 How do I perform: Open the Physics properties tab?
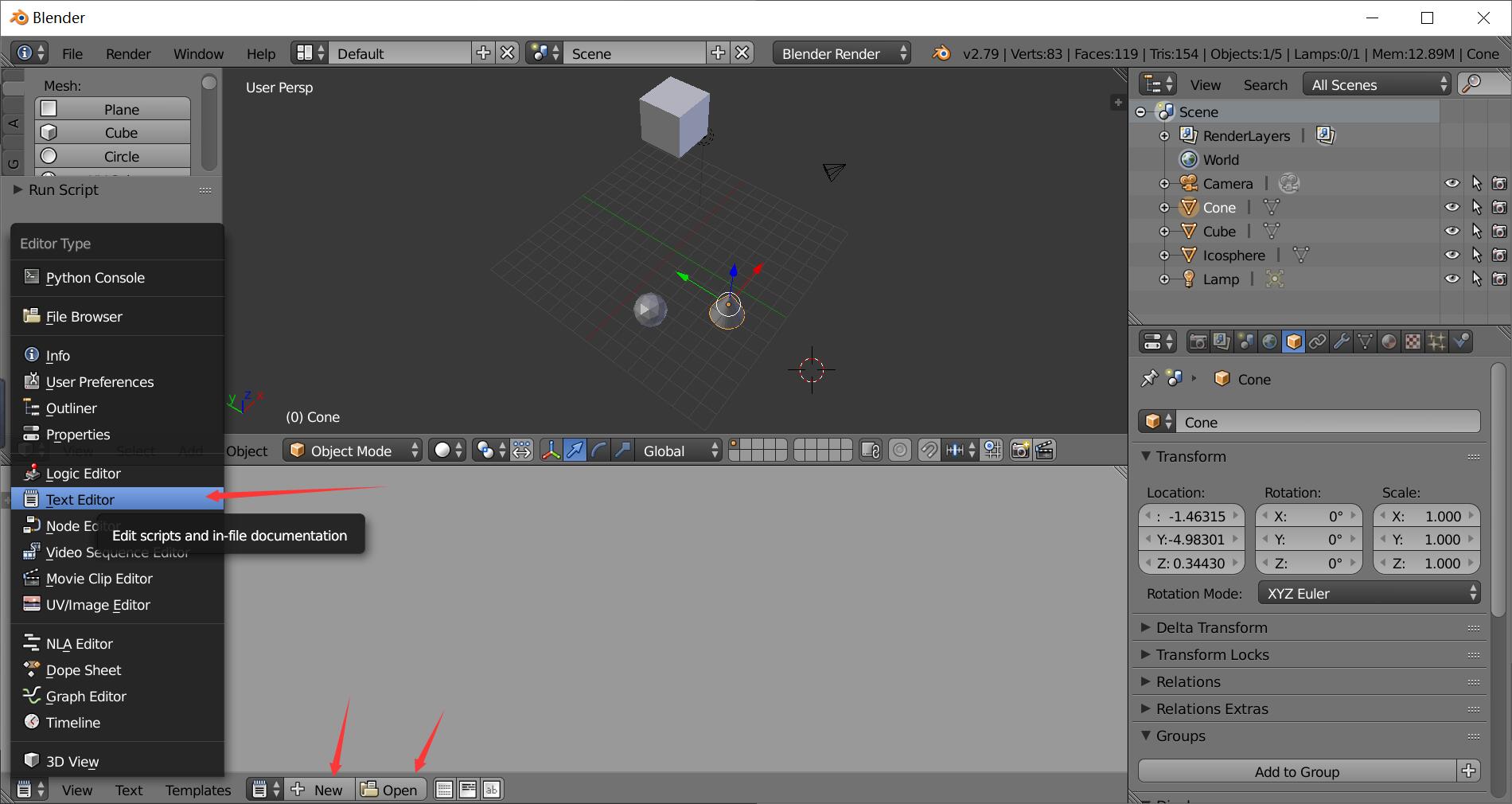pyautogui.click(x=1461, y=342)
